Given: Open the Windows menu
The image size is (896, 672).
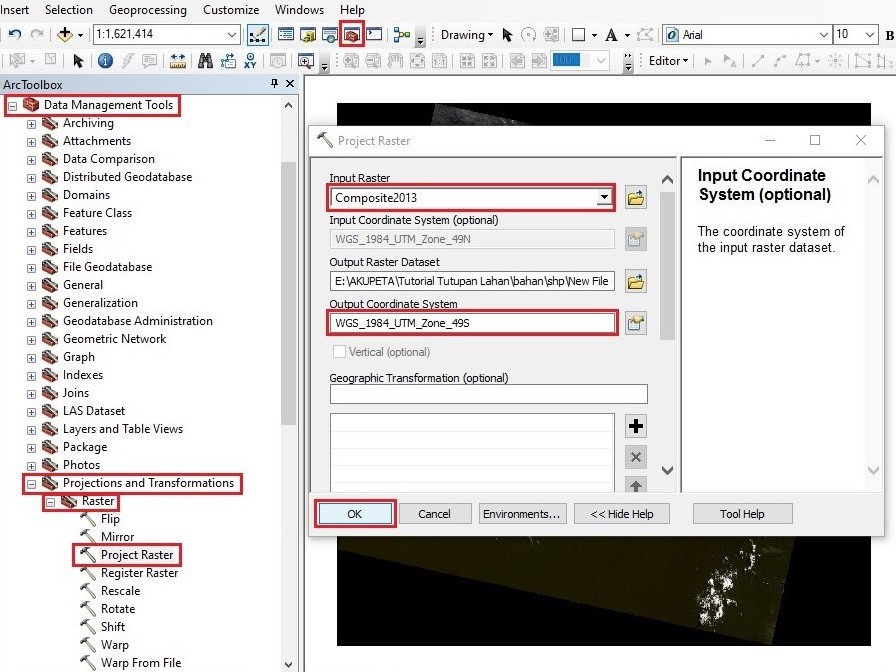Looking at the screenshot, I should point(299,10).
